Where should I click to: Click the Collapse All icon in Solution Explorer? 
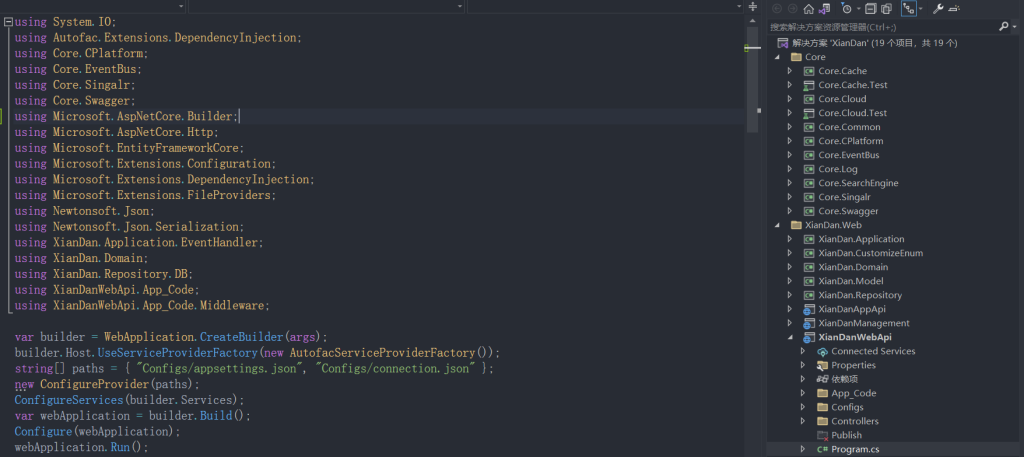click(x=872, y=8)
